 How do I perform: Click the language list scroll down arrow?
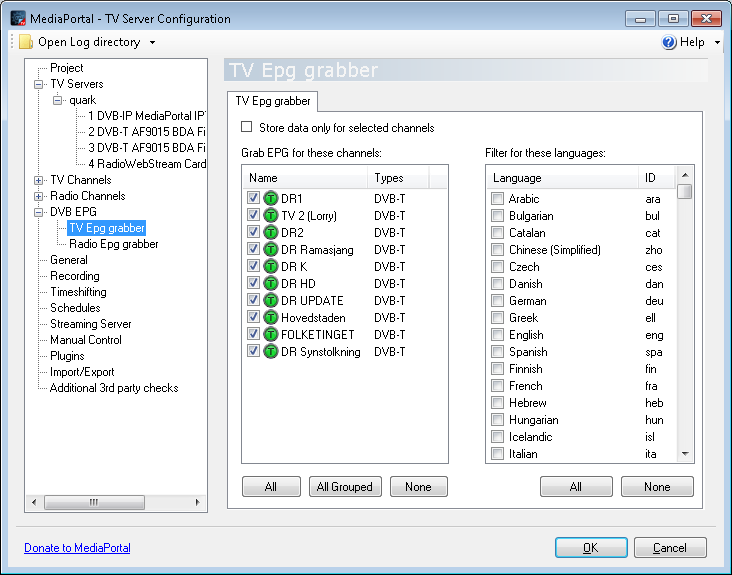685,454
